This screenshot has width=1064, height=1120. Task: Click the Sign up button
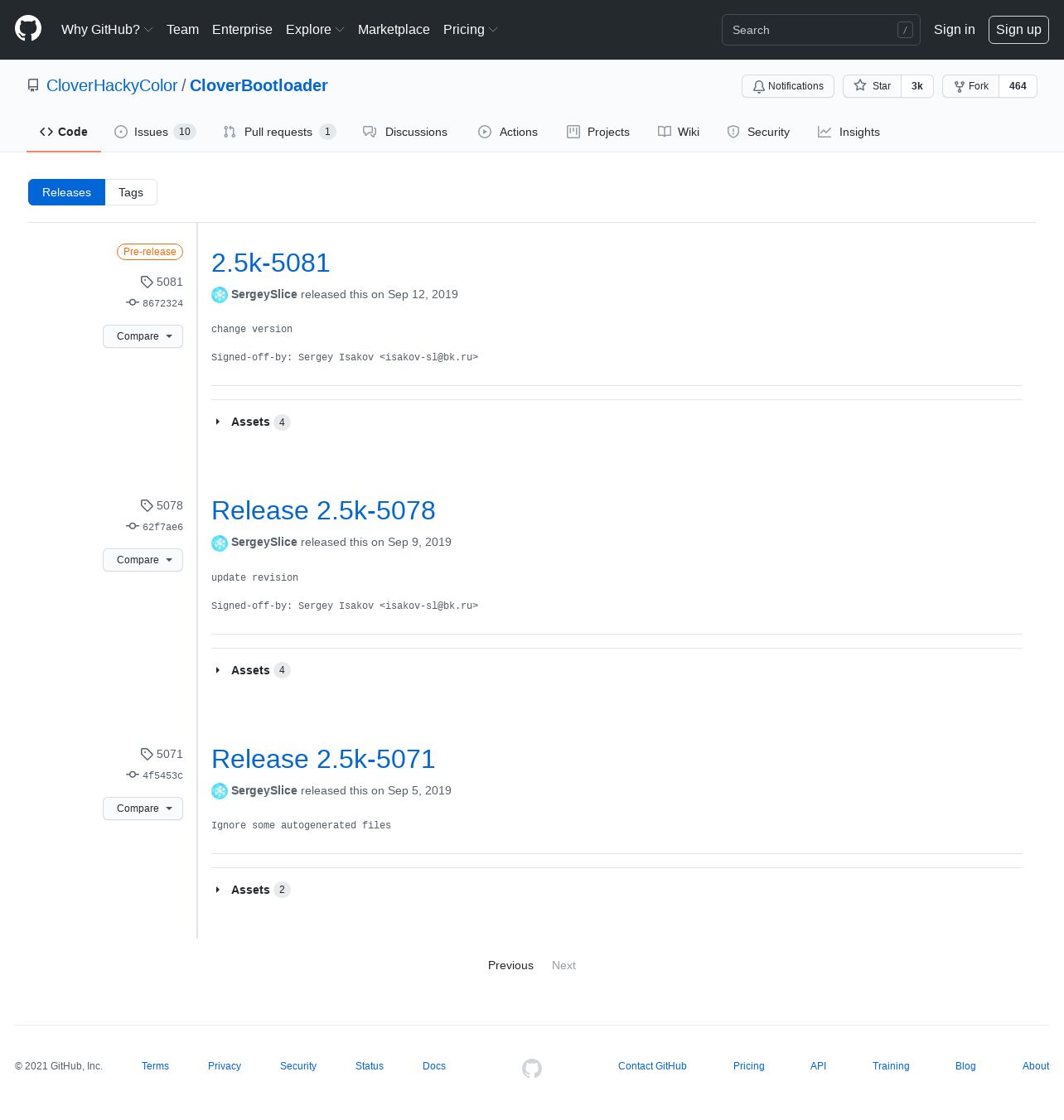[1018, 30]
